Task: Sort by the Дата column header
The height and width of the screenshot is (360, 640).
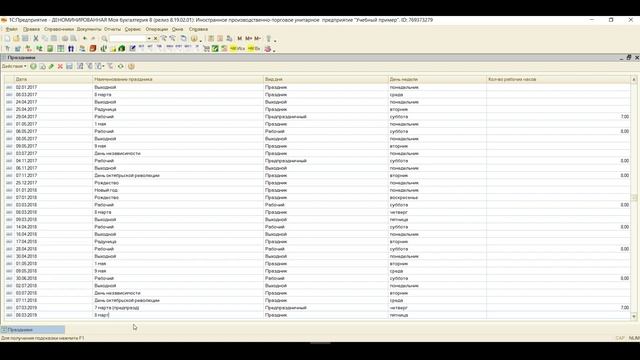Action: [x=53, y=79]
